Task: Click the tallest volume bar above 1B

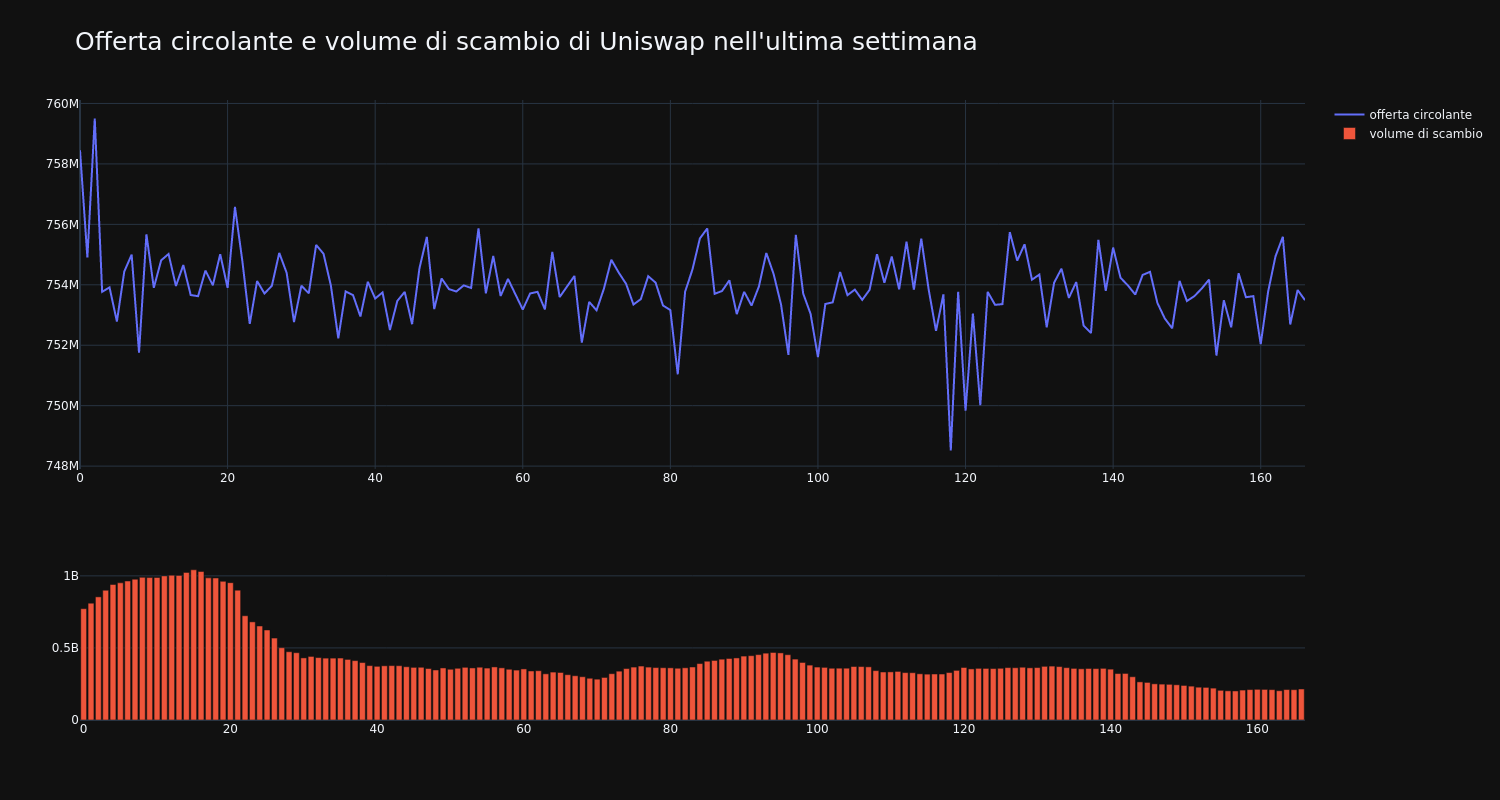Action: [x=193, y=645]
